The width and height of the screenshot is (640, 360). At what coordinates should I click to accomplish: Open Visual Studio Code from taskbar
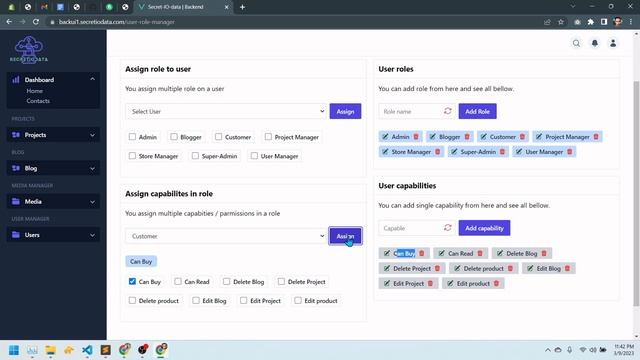[87, 350]
